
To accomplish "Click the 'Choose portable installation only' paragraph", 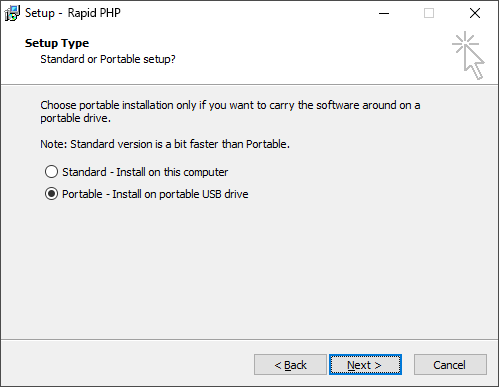I will tap(230, 112).
